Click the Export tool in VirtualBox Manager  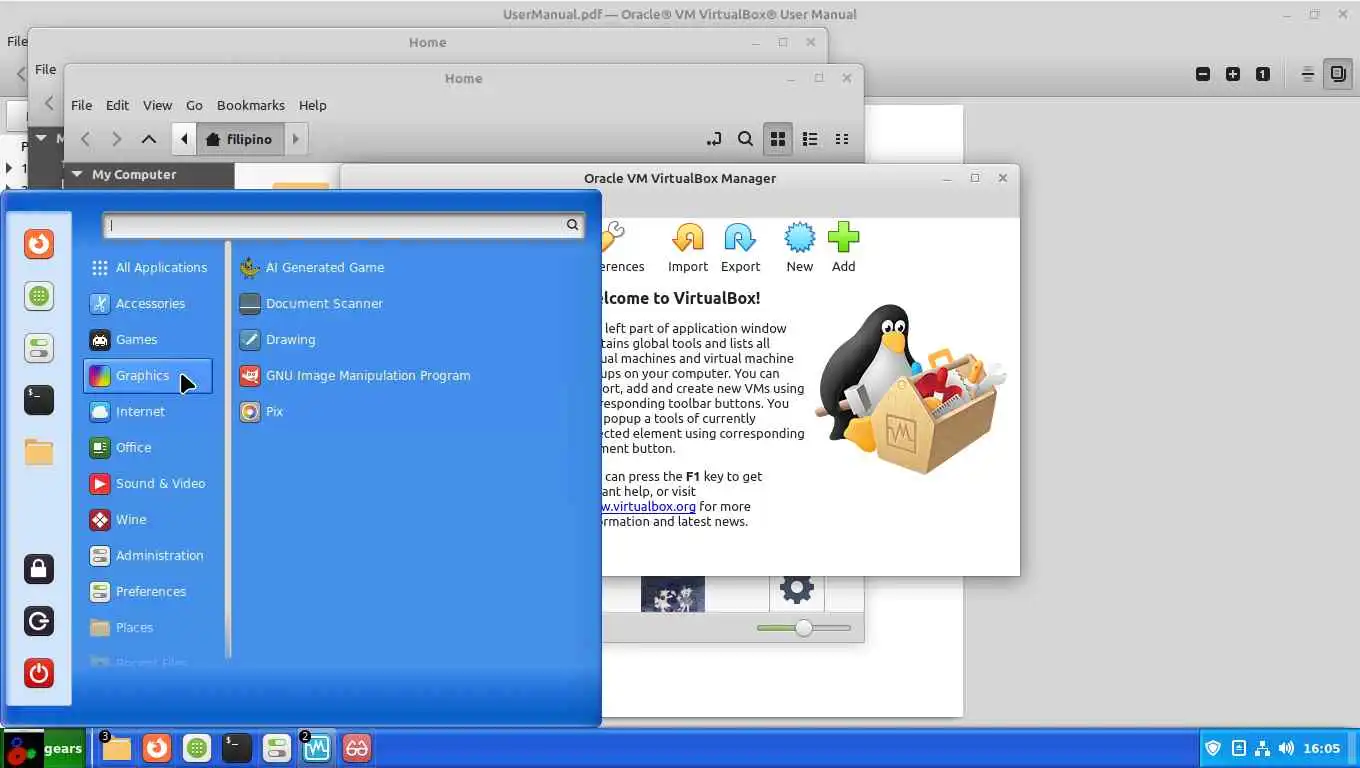tap(740, 247)
